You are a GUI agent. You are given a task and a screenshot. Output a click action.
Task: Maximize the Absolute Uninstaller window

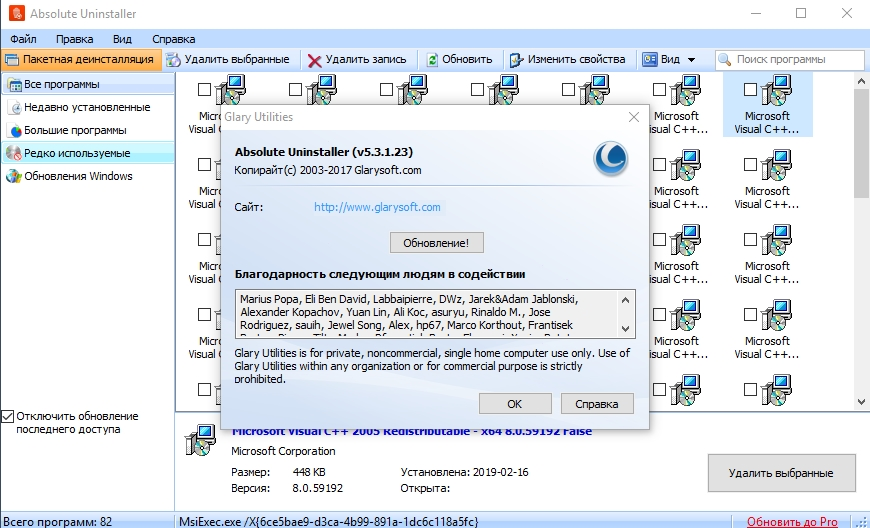(801, 13)
